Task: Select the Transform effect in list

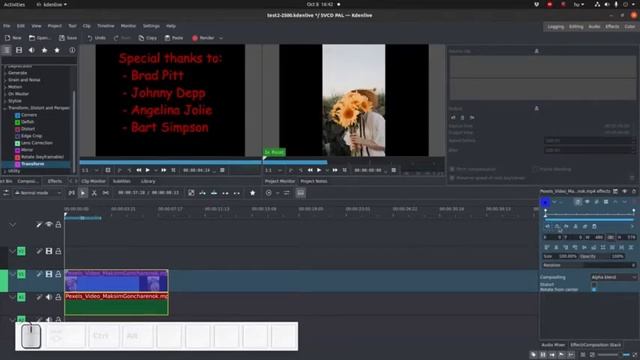Action: [x=33, y=164]
